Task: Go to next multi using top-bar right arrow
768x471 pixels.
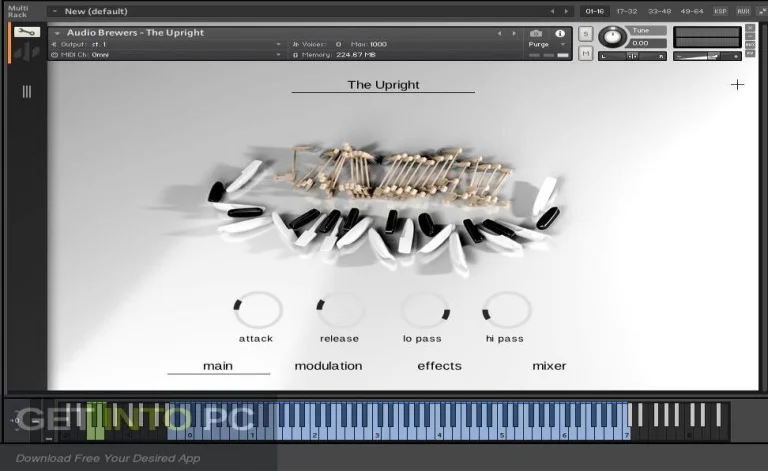Action: [x=566, y=11]
